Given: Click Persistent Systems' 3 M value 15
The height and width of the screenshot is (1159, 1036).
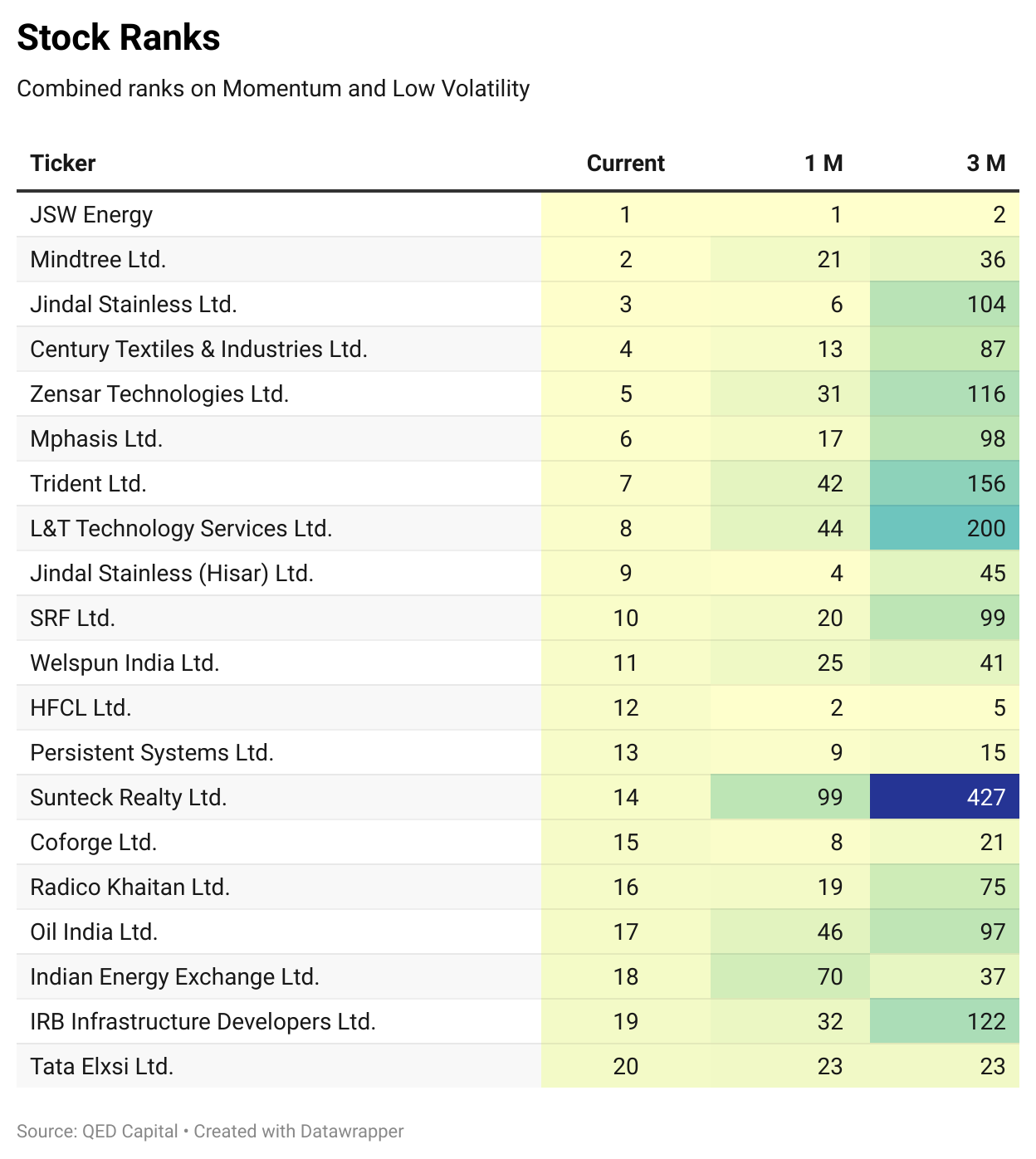Looking at the screenshot, I should pyautogui.click(x=993, y=752).
